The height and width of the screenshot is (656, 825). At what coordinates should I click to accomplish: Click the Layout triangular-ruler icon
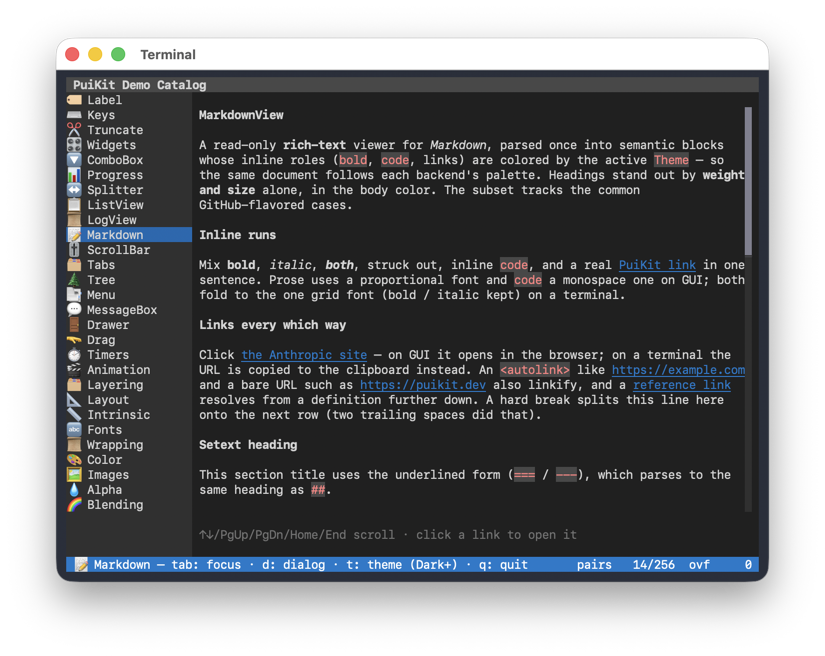pos(74,400)
